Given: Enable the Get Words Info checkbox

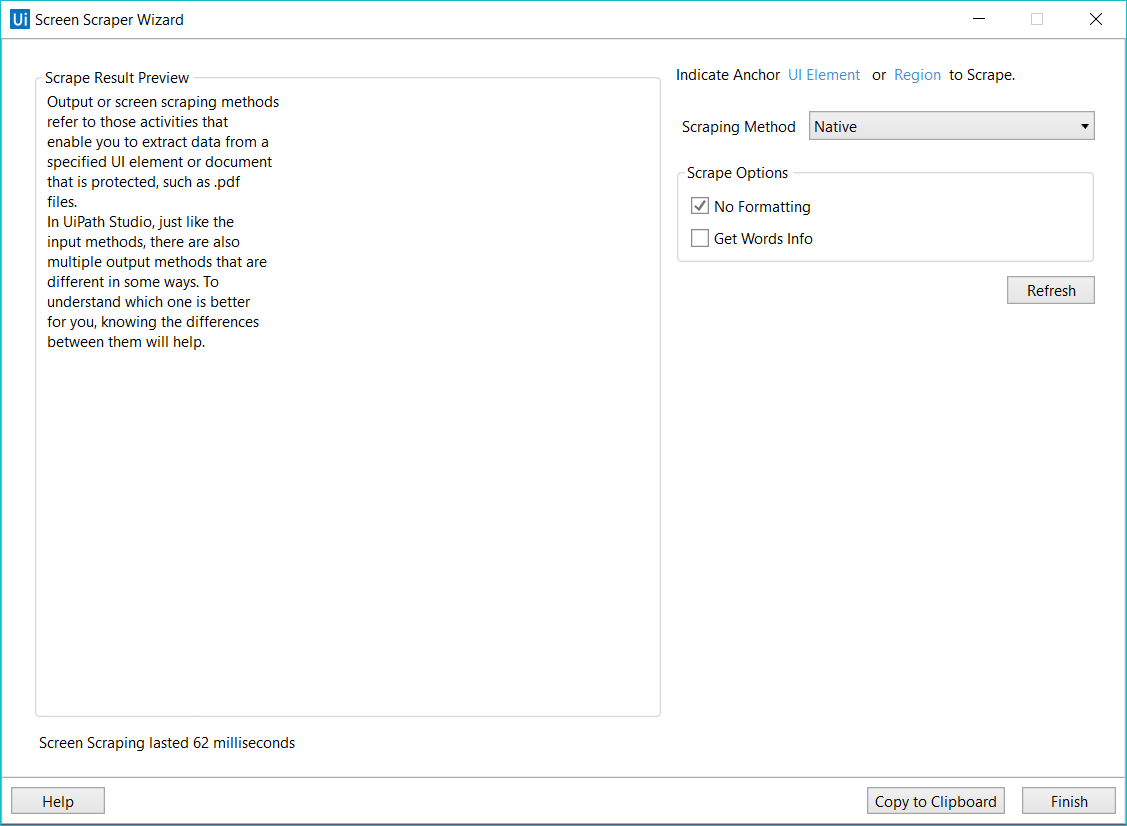Looking at the screenshot, I should click(x=700, y=239).
